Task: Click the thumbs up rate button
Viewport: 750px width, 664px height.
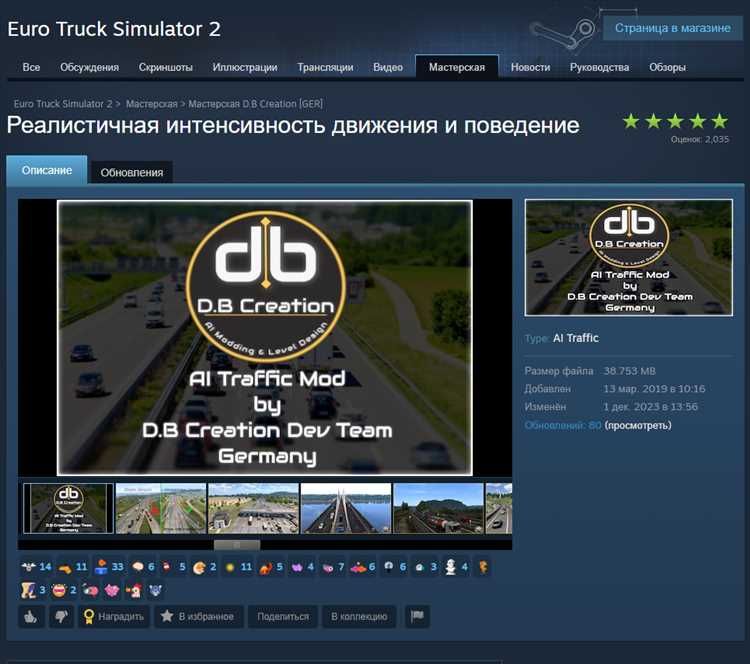Action: [31, 617]
